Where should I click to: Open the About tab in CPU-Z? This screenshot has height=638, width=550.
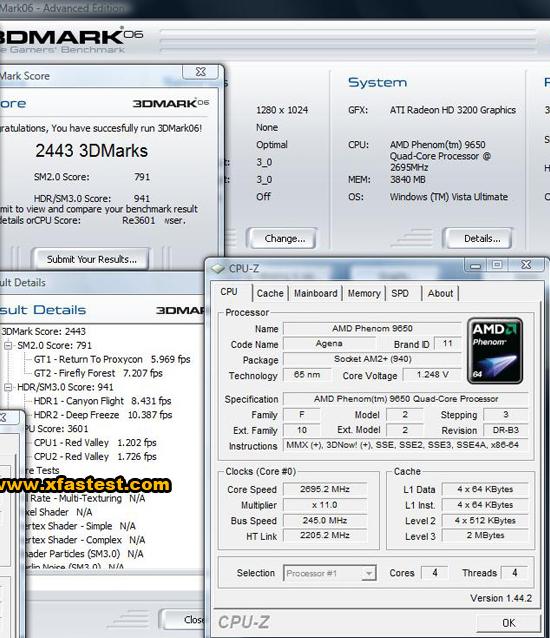[x=441, y=293]
